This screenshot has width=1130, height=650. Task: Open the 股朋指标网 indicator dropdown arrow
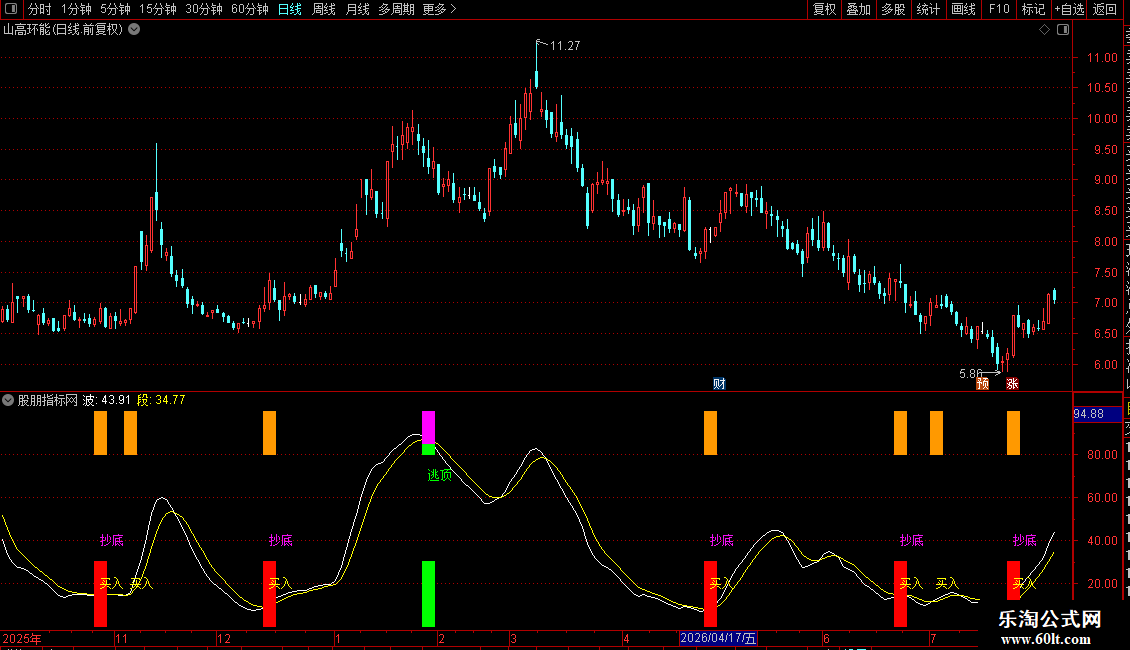[x=8, y=400]
